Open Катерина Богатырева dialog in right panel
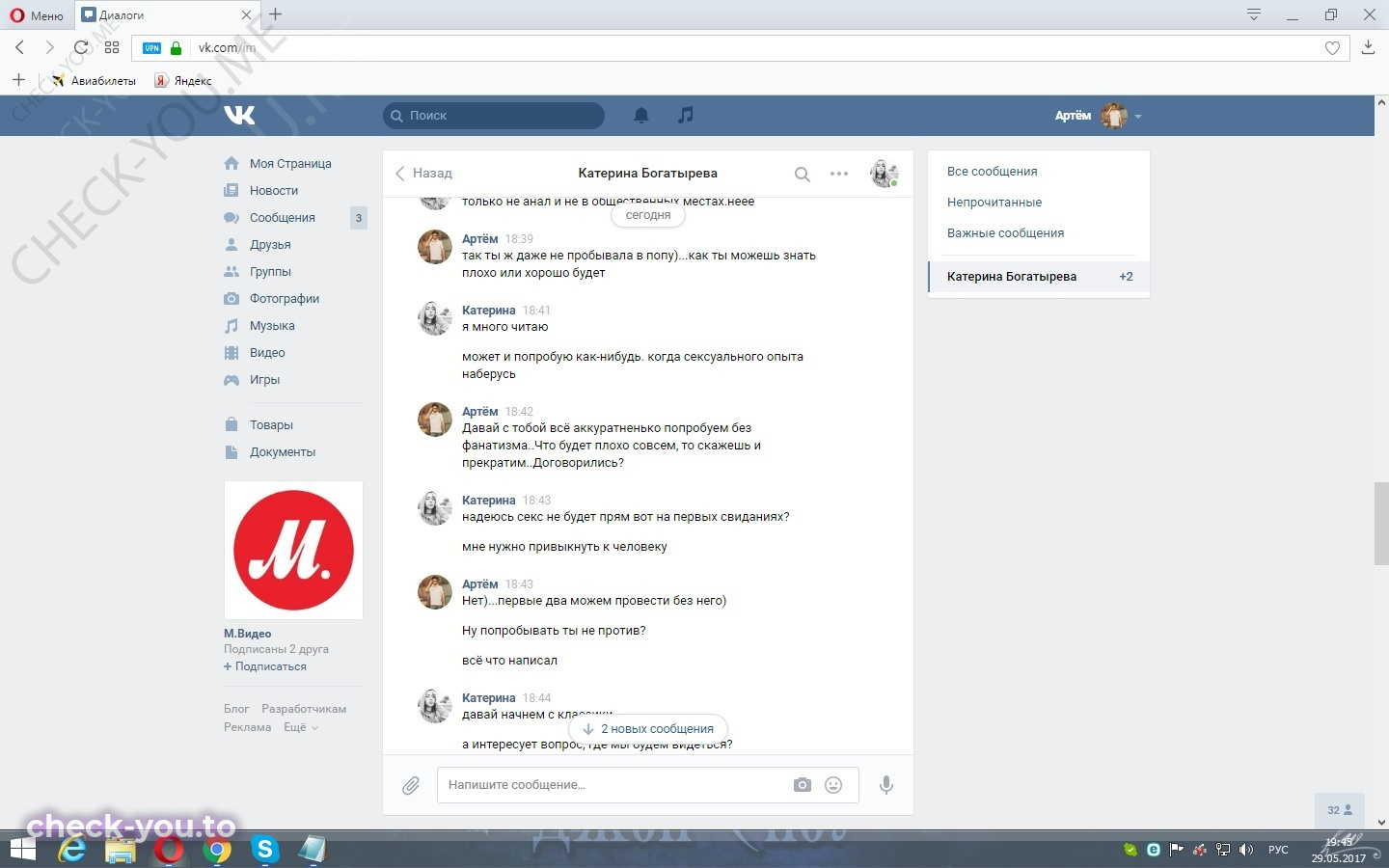 [x=1038, y=277]
